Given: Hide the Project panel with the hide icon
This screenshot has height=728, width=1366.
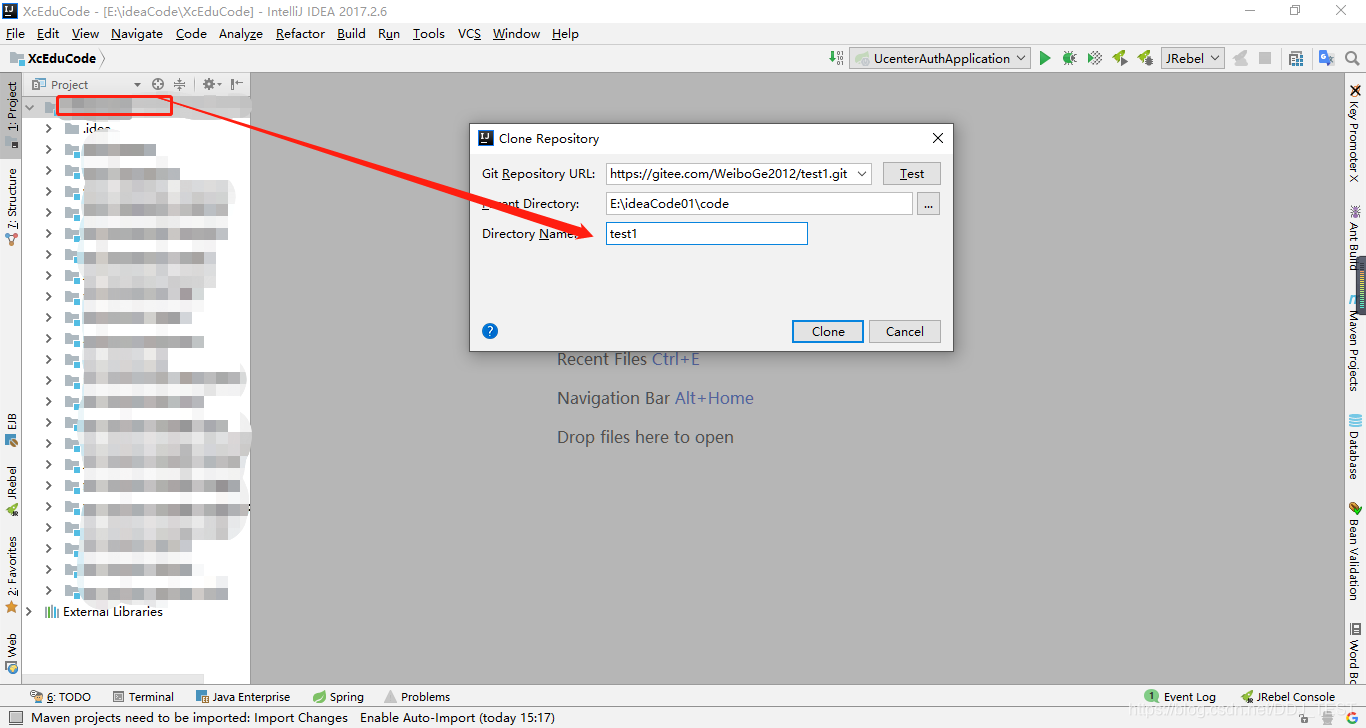Looking at the screenshot, I should (236, 84).
